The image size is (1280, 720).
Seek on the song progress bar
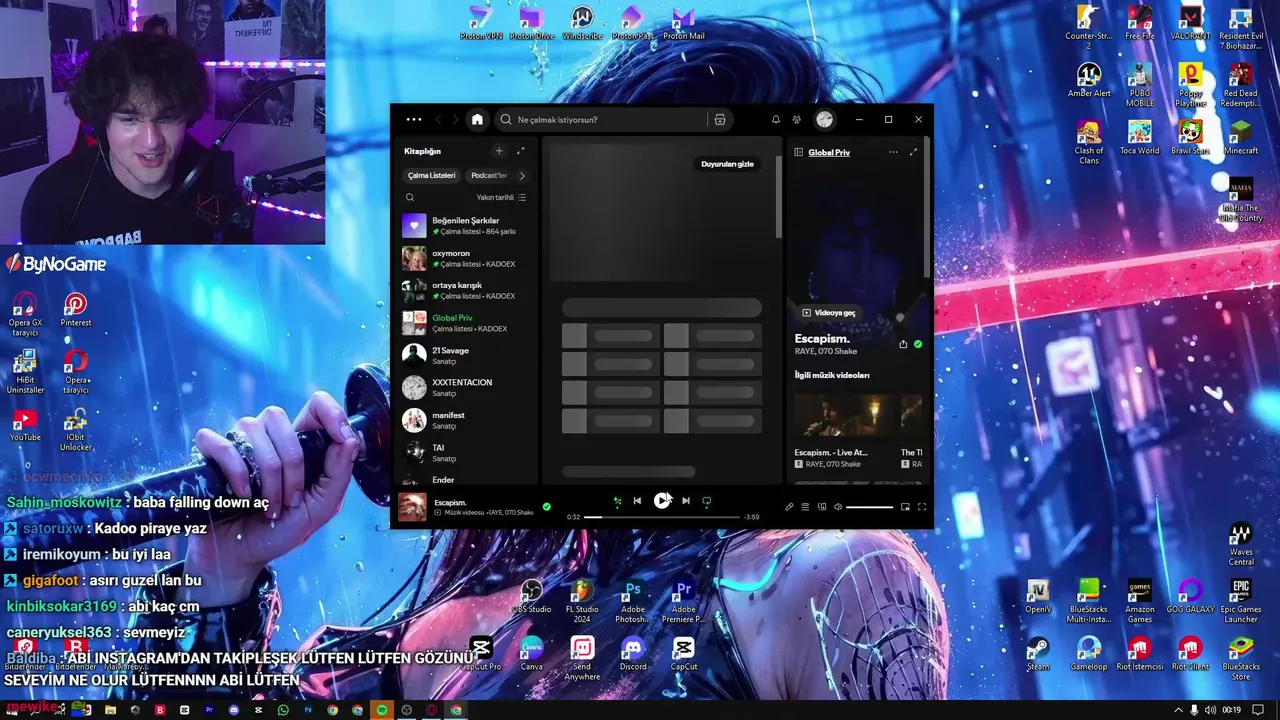[x=662, y=517]
